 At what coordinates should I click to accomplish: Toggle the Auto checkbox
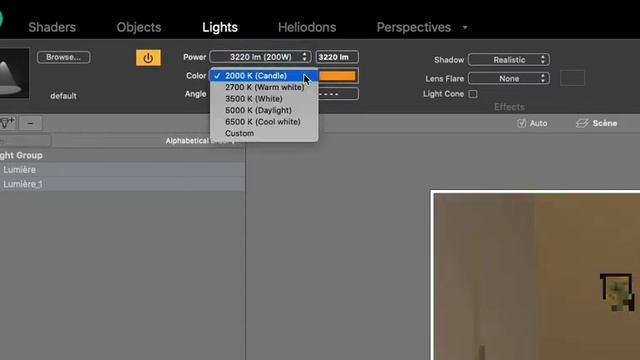point(521,123)
